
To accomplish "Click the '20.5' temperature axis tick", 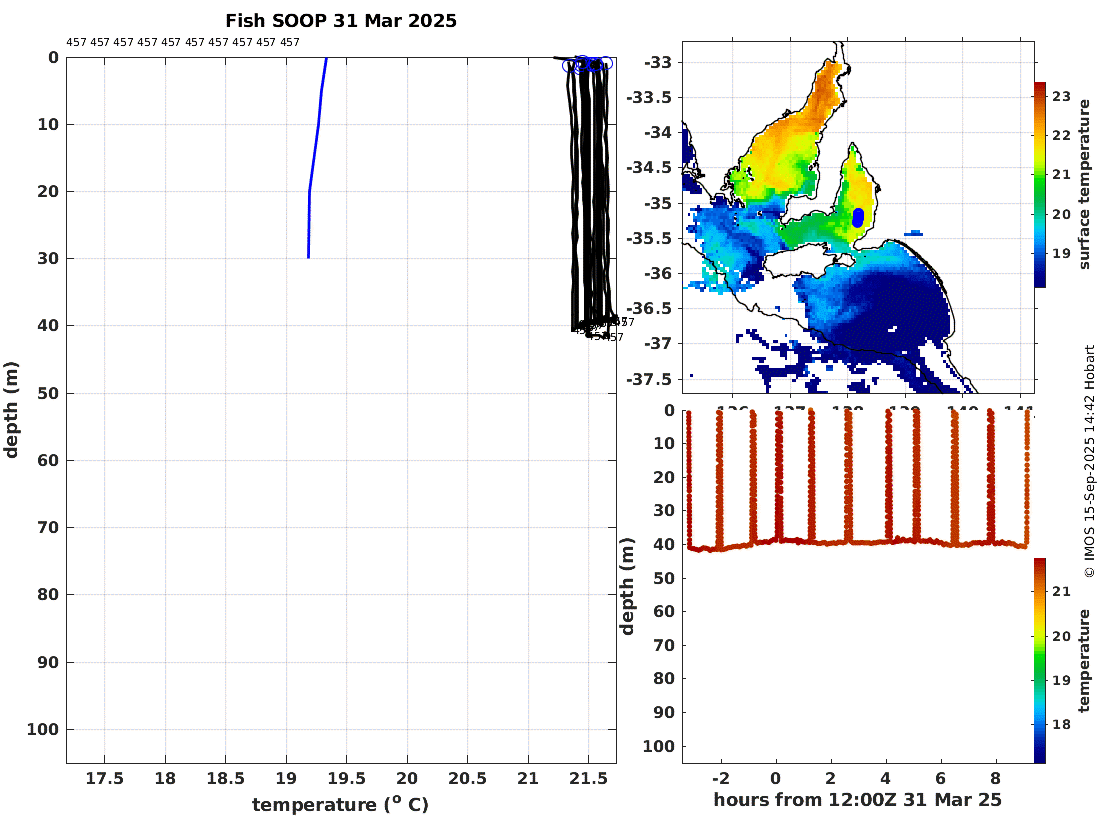I will pyautogui.click(x=467, y=779).
